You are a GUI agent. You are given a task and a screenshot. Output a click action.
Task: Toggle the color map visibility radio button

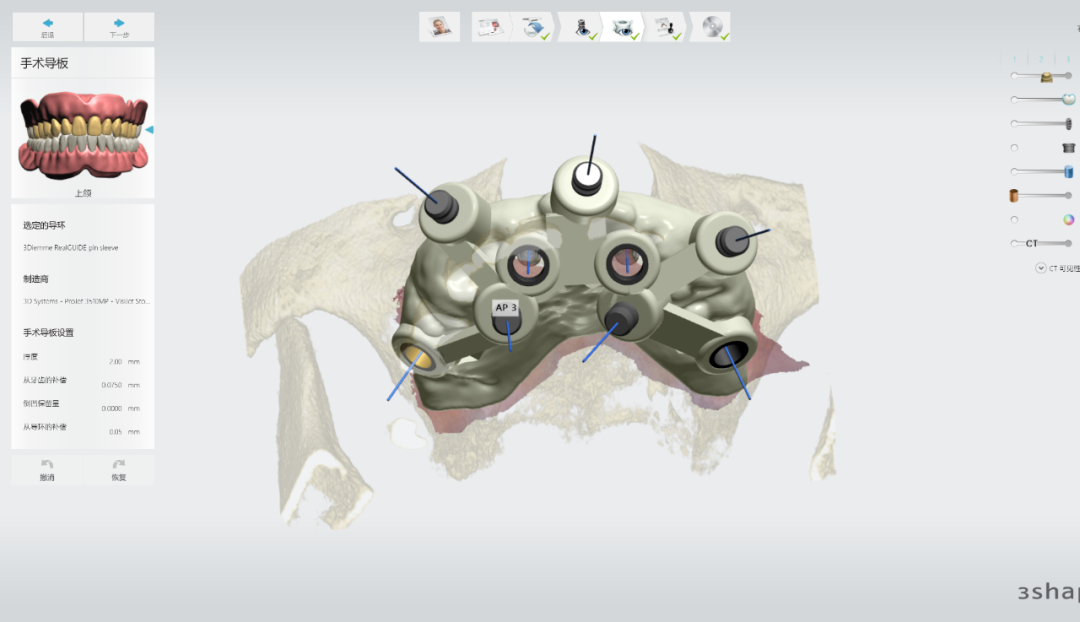(x=1015, y=219)
